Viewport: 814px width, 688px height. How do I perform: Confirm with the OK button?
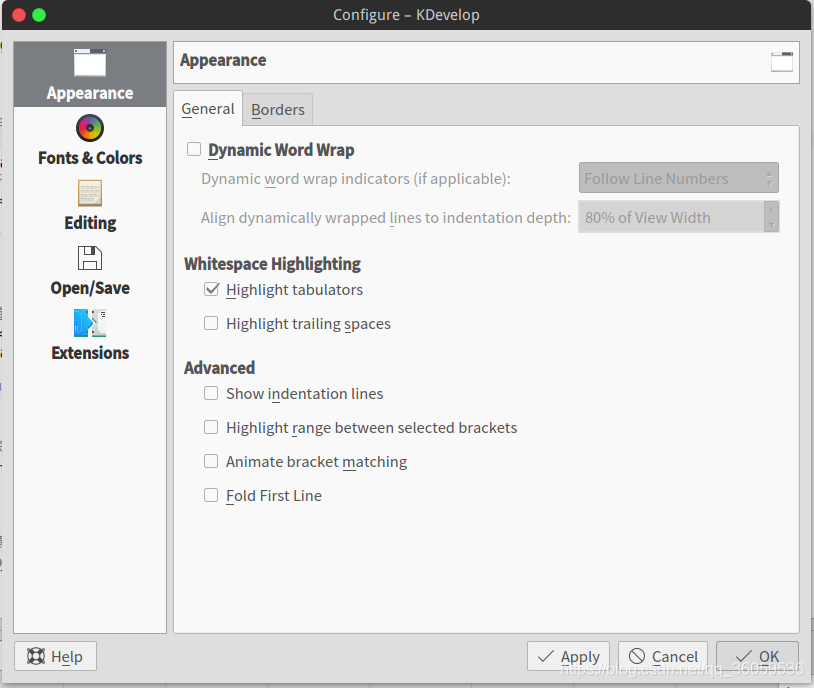757,656
